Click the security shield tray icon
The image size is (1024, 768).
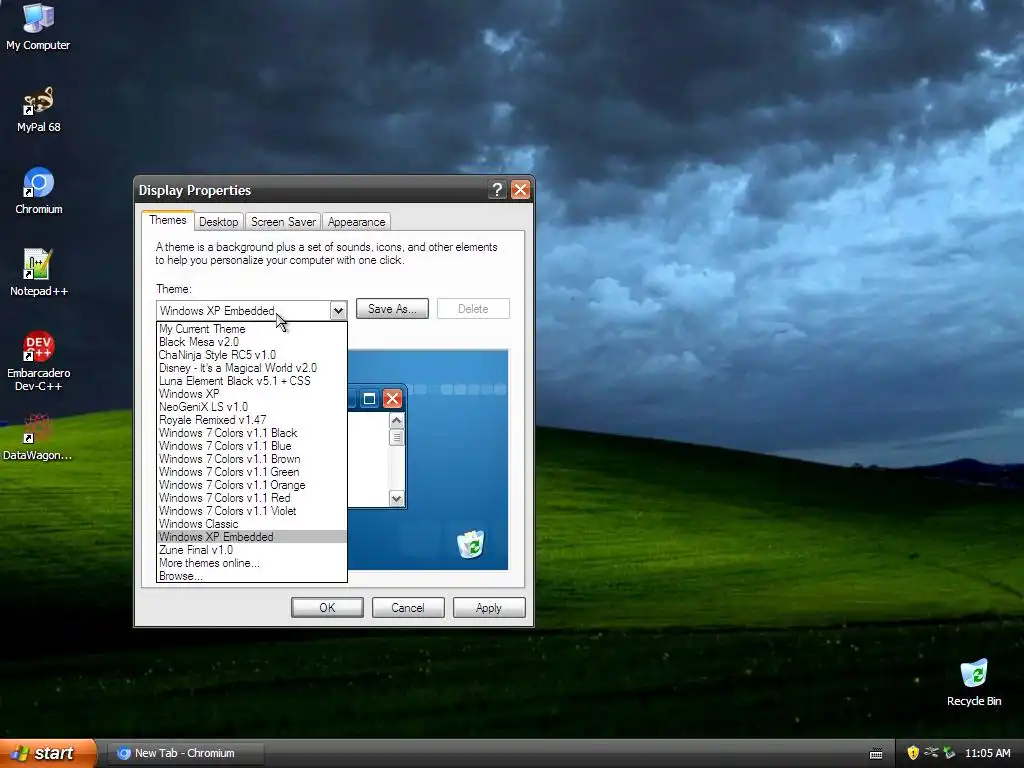[912, 753]
